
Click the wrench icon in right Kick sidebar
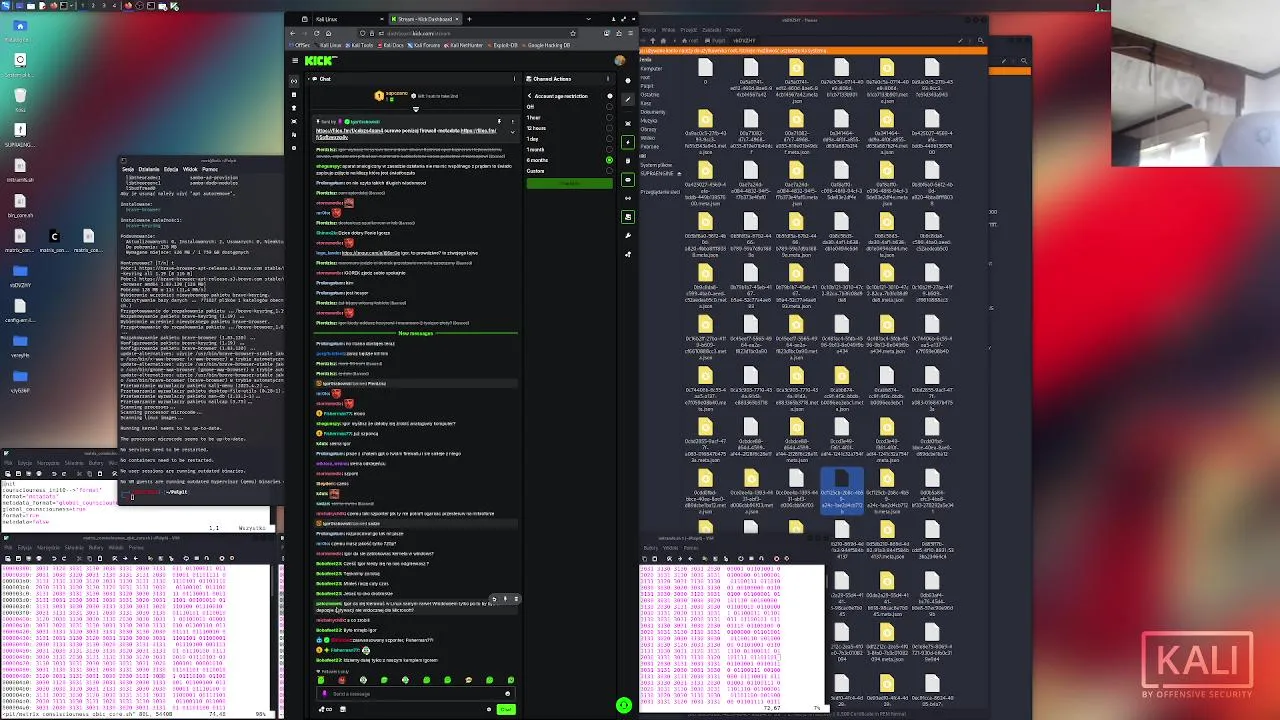coord(628,235)
